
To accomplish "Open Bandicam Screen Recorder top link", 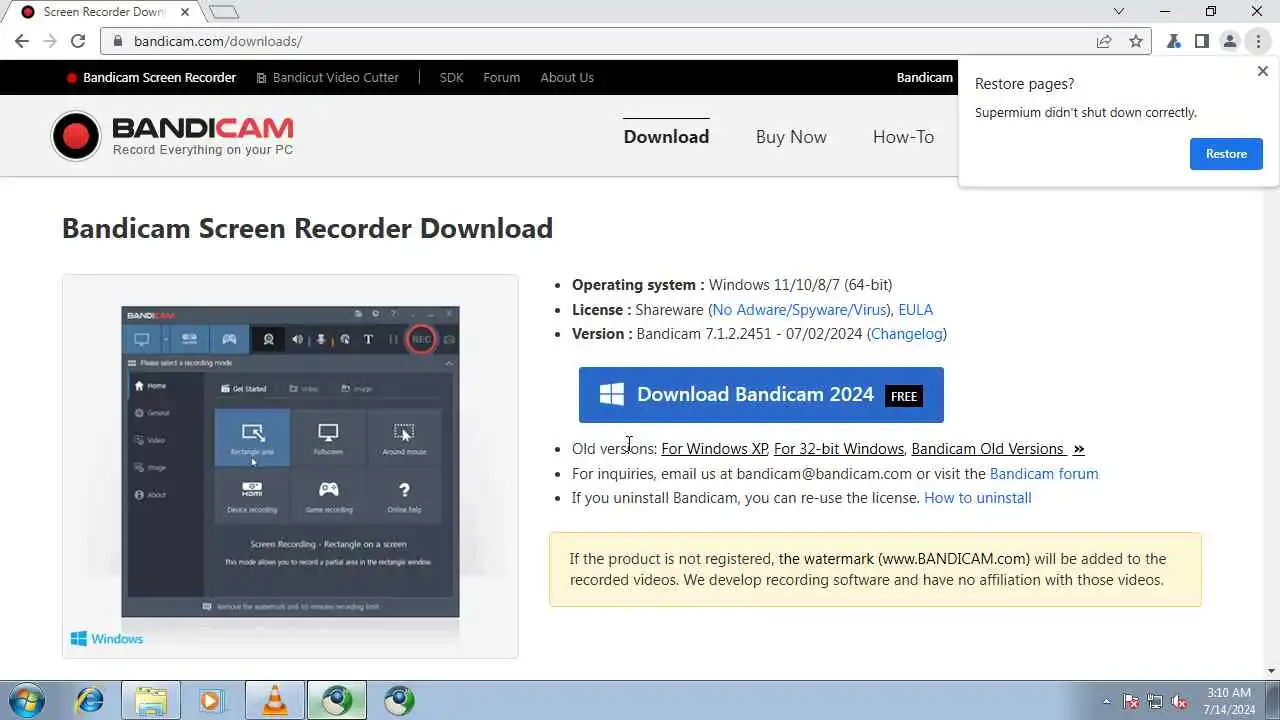I will click(x=151, y=77).
